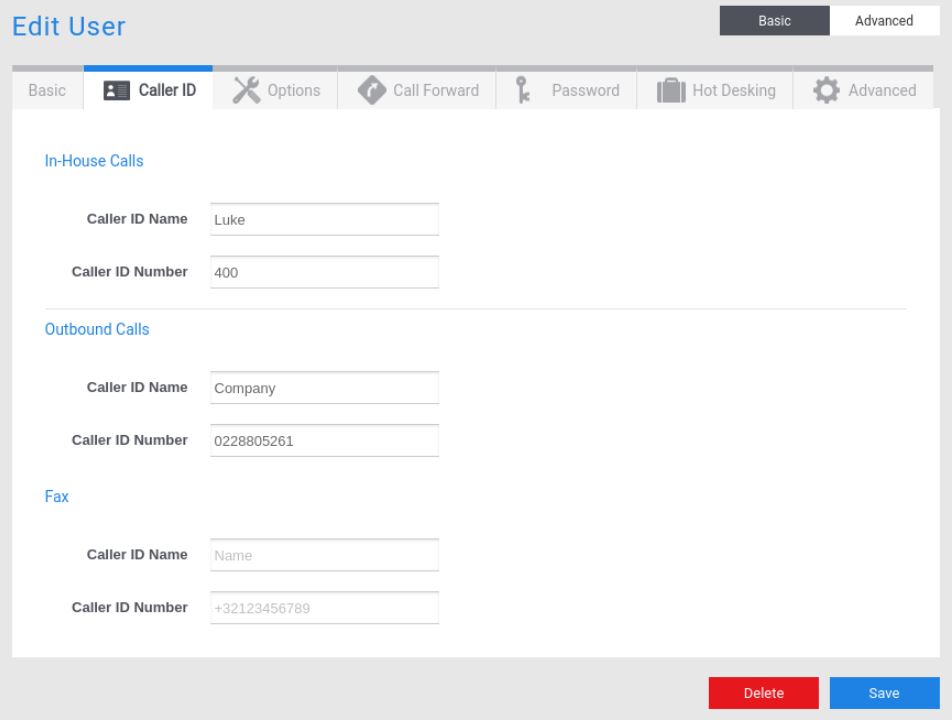Select Outbound Caller ID Number field 0228805261

pyautogui.click(x=324, y=440)
